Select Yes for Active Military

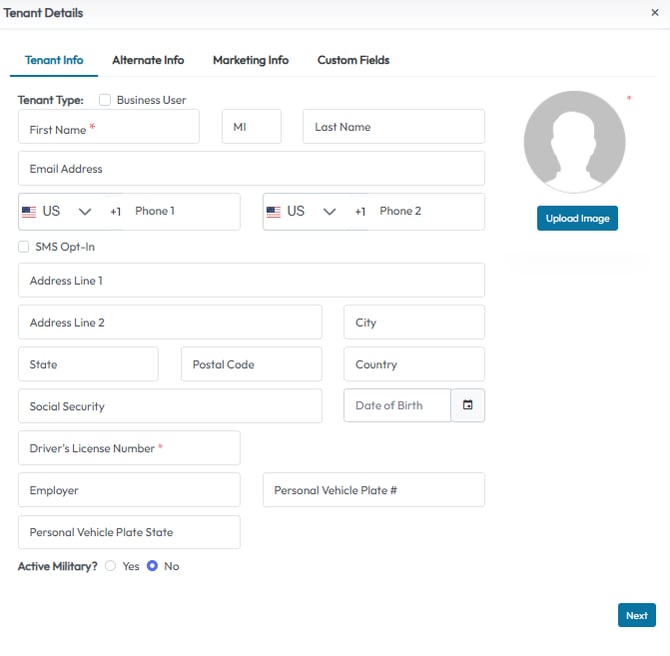pos(111,566)
